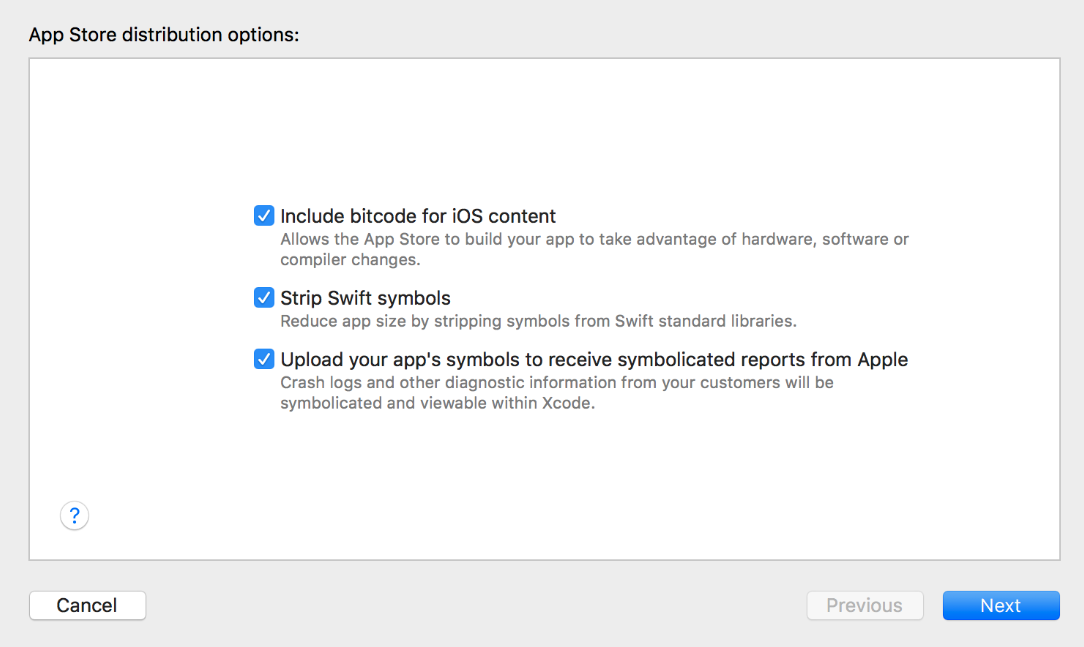The height and width of the screenshot is (647, 1084).
Task: Click the greyed-out Previous button
Action: point(864,605)
